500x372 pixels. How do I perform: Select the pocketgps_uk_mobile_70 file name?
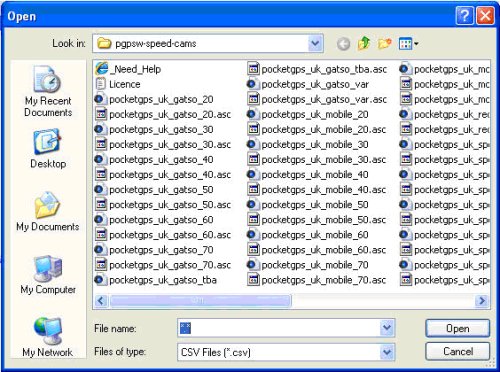click(314, 265)
